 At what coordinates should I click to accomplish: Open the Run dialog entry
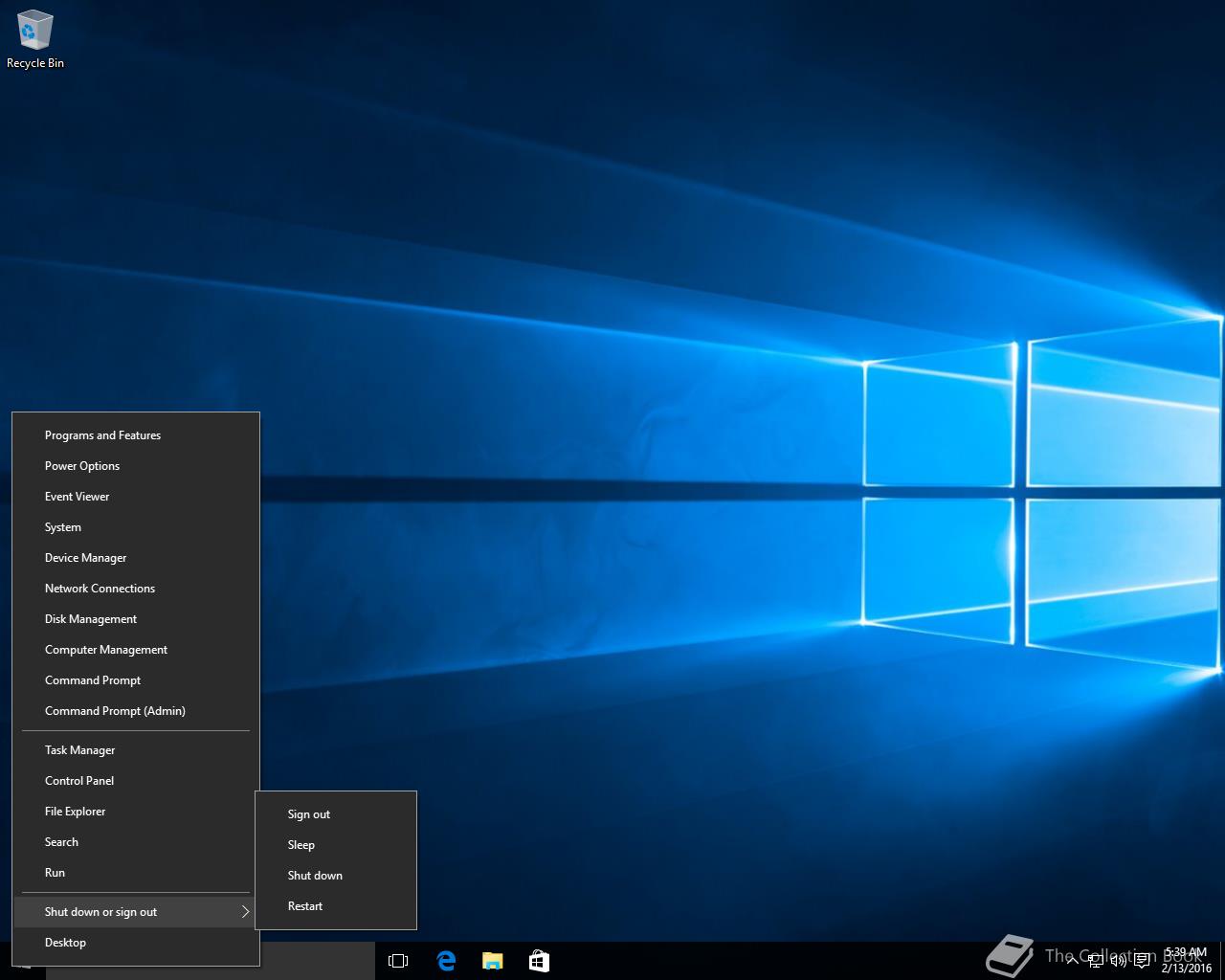pyautogui.click(x=136, y=873)
